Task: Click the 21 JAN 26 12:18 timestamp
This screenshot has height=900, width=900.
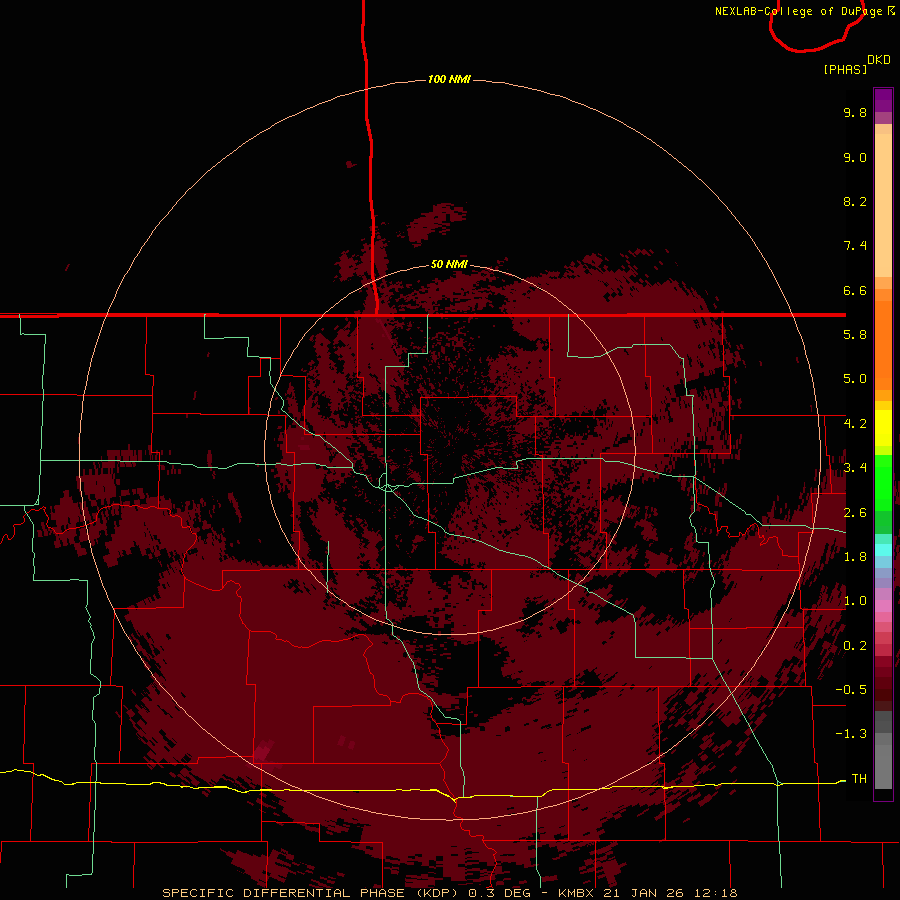Action: [x=670, y=893]
